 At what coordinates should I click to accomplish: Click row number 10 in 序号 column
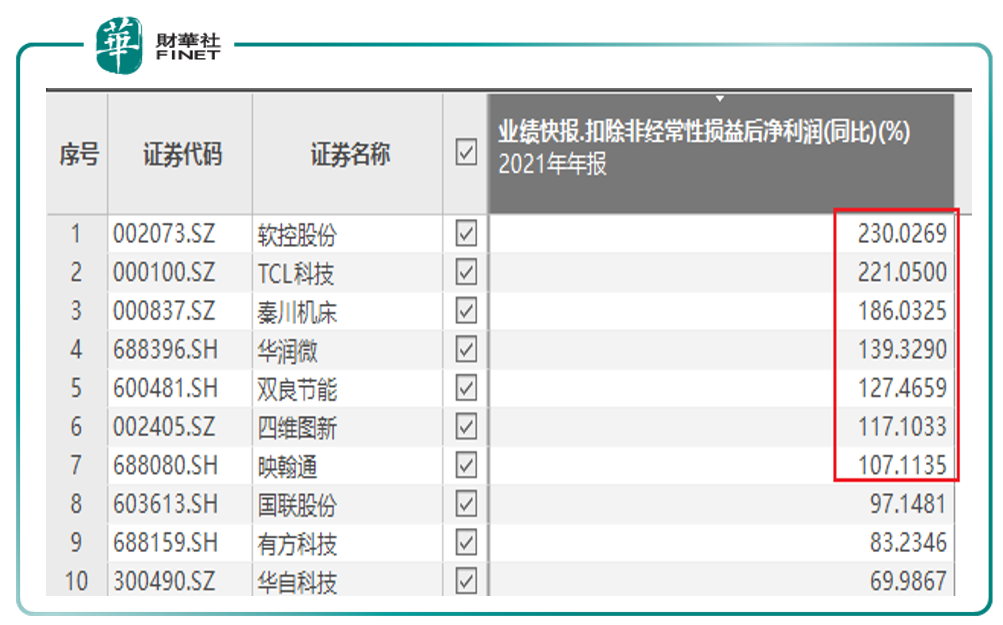76,581
